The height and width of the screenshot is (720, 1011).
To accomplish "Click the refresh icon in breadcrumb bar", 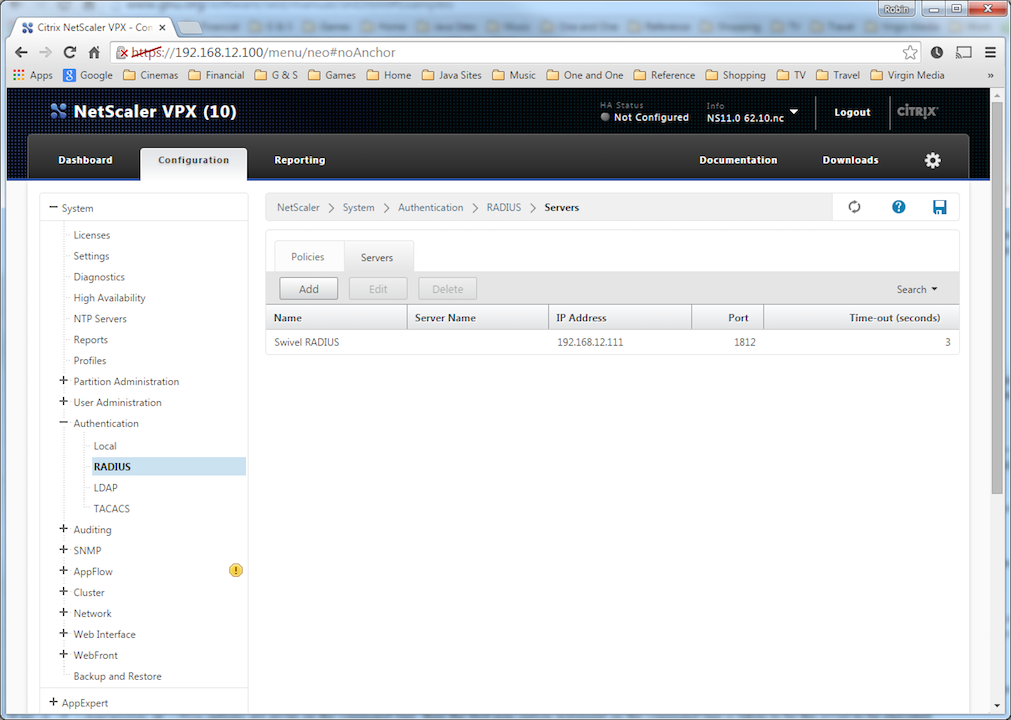I will 854,207.
